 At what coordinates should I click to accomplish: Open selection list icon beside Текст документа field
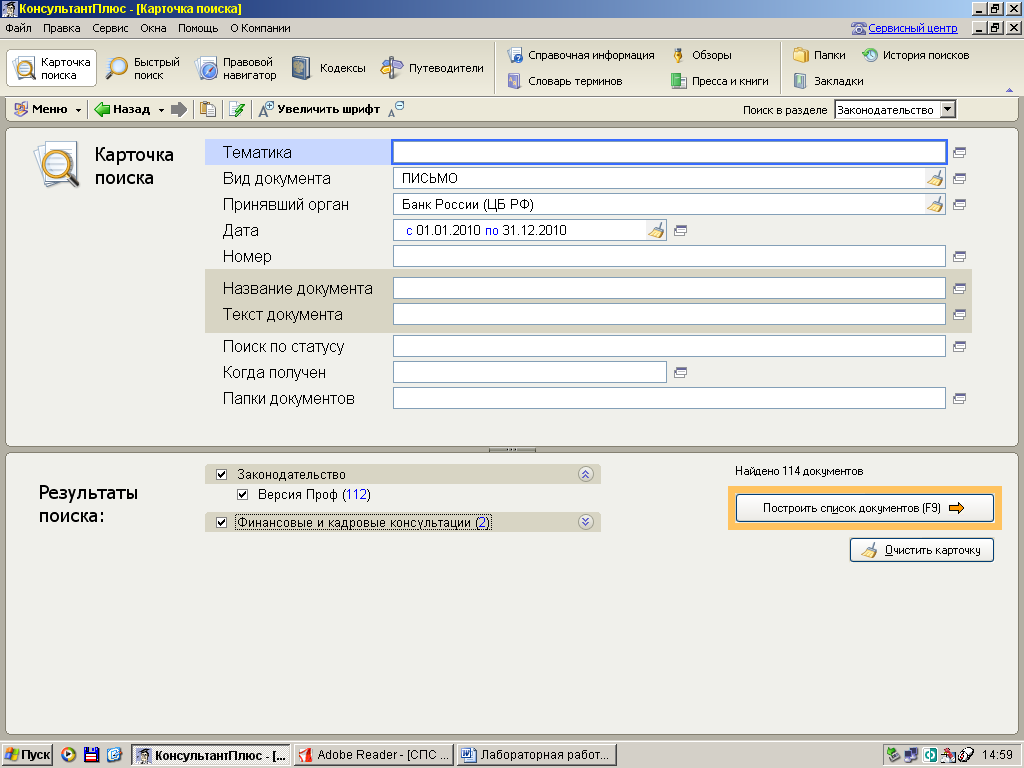tap(959, 315)
